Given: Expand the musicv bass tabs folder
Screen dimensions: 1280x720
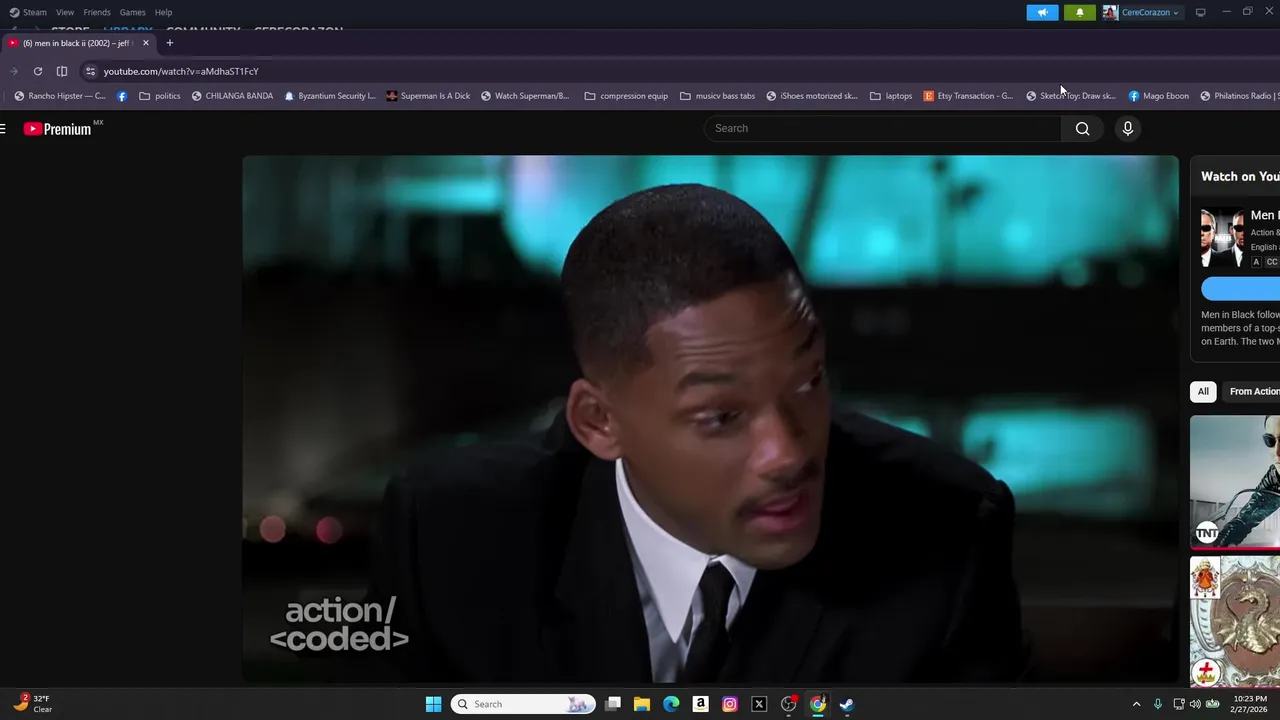Looking at the screenshot, I should 717,96.
